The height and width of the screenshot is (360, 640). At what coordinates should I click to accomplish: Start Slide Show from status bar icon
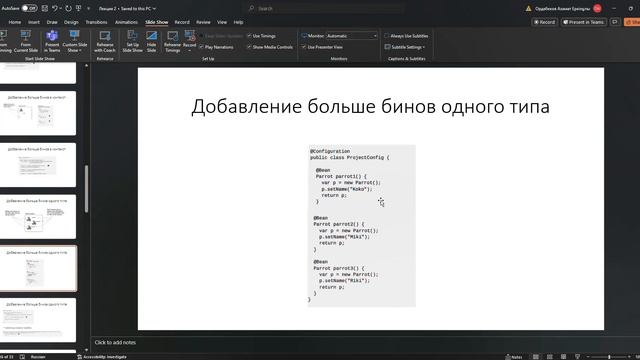click(x=577, y=357)
